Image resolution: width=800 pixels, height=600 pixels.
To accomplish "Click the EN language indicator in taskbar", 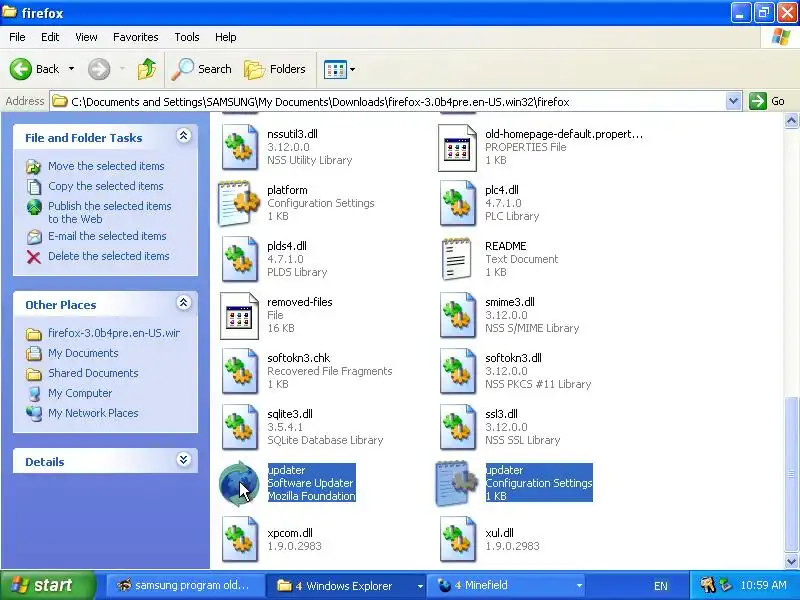I will pos(661,586).
